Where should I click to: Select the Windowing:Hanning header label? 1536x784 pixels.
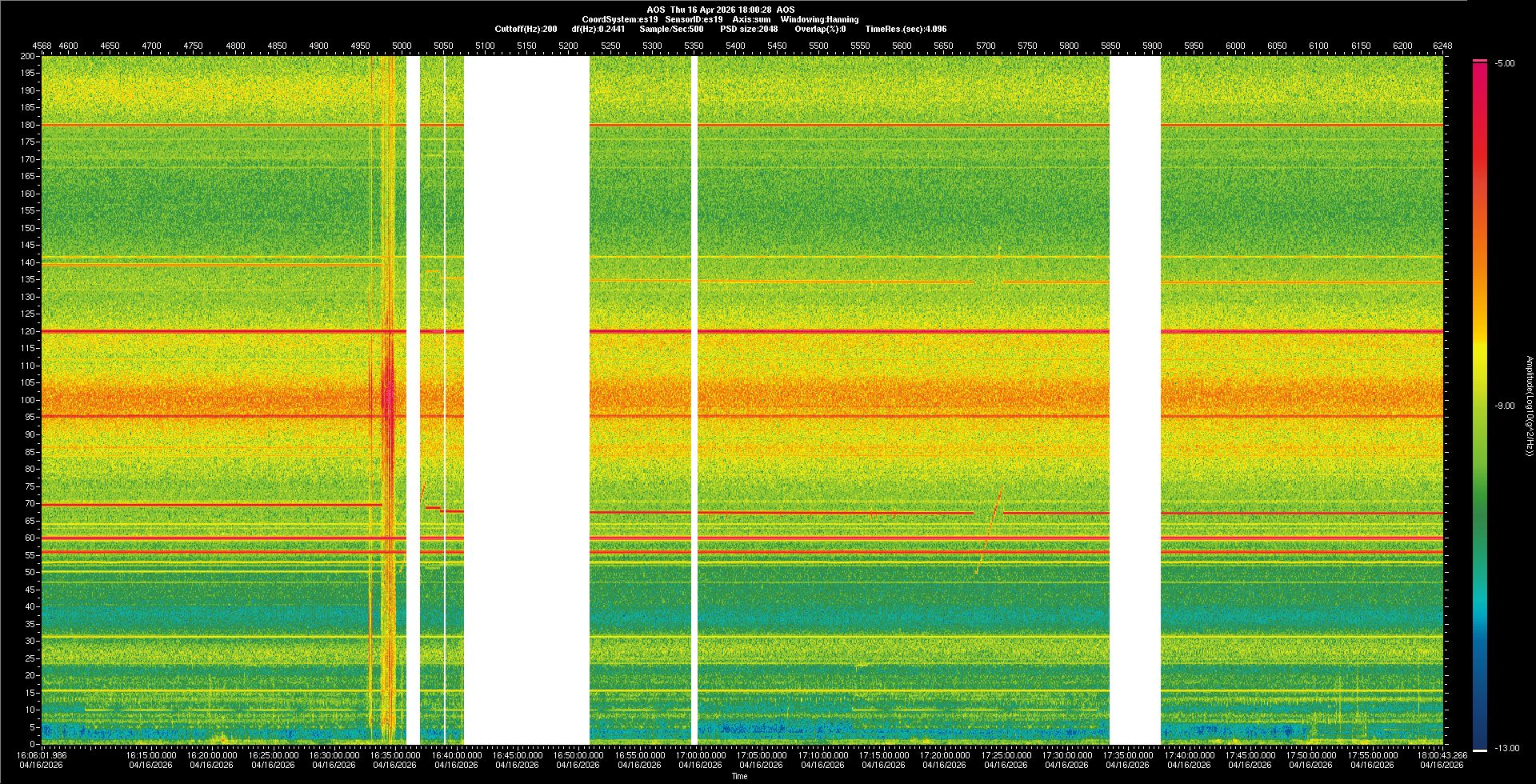coord(819,19)
